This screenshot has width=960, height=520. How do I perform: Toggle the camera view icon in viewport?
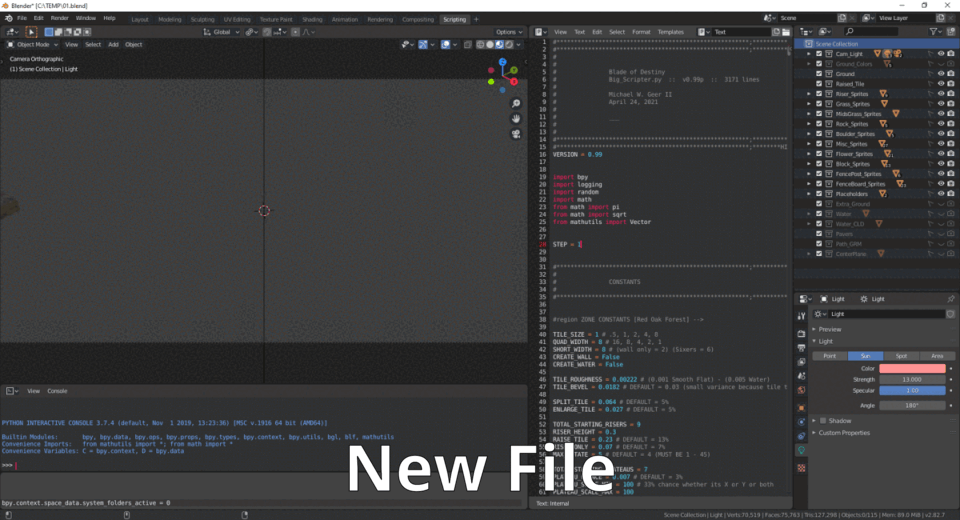coord(516,133)
